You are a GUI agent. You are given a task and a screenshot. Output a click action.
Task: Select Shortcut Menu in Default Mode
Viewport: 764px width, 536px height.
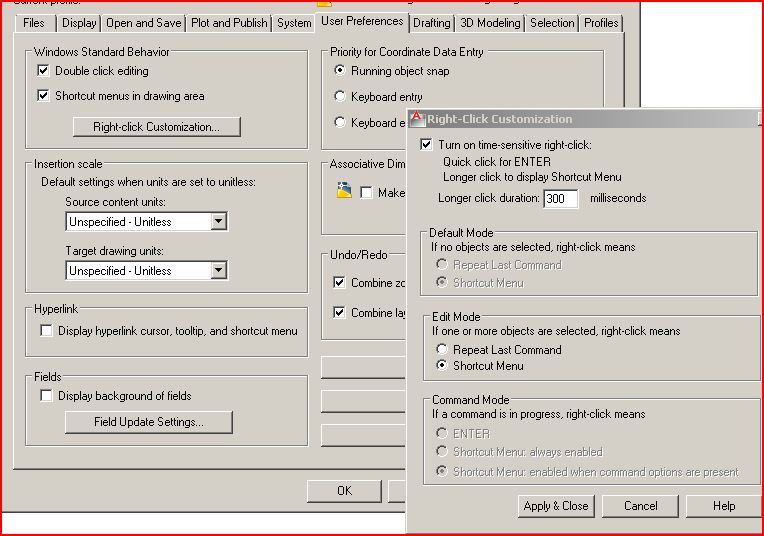pyautogui.click(x=441, y=282)
